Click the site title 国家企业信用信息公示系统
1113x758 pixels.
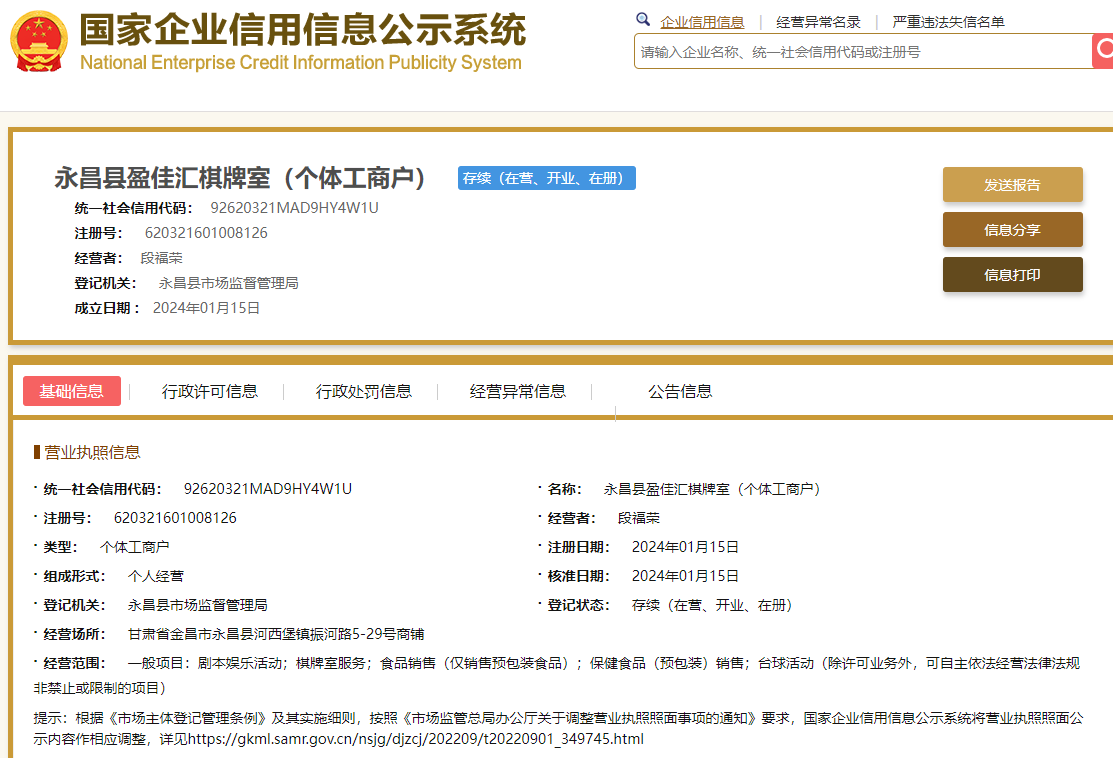(302, 29)
